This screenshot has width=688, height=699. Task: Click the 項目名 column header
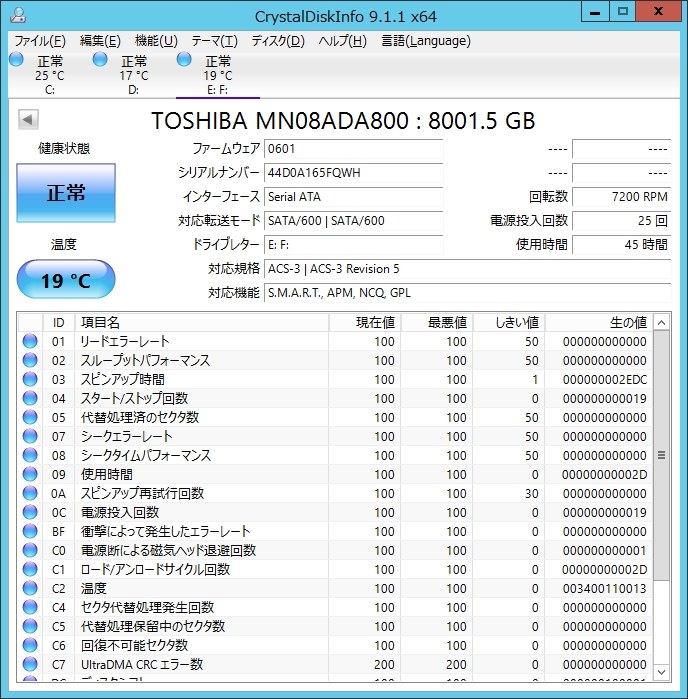[x=202, y=322]
